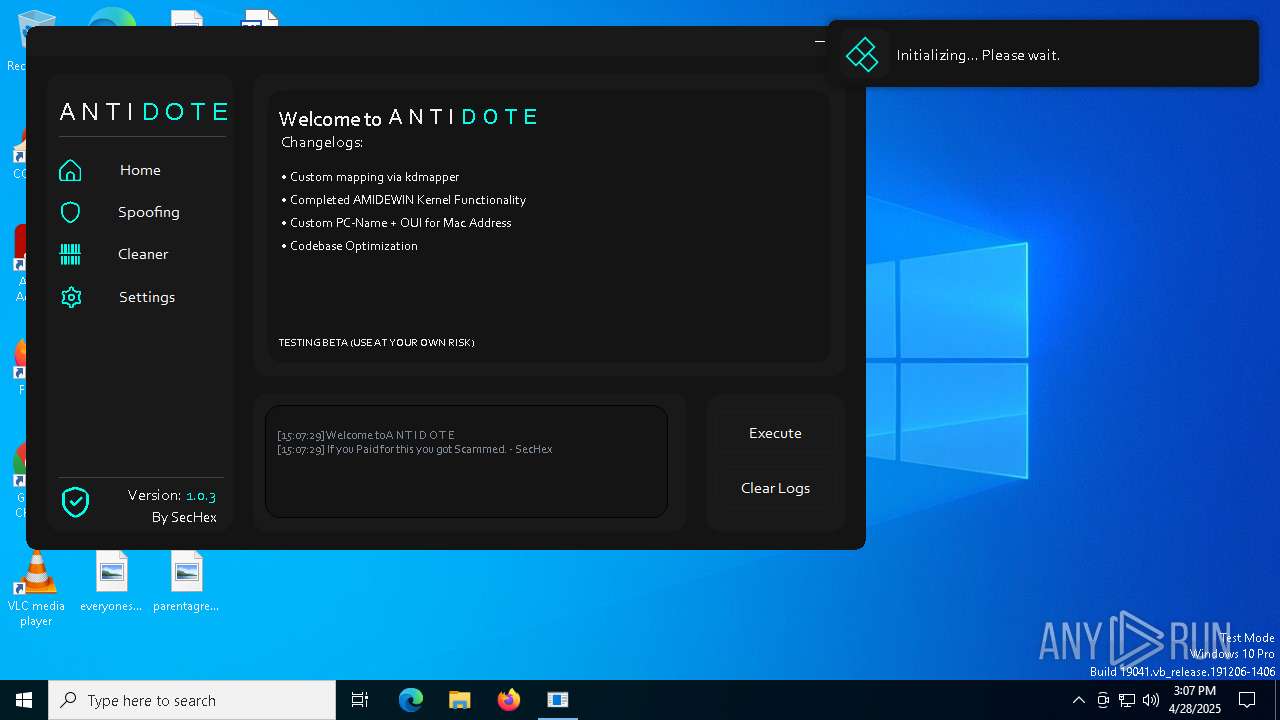Image resolution: width=1280 pixels, height=720 pixels.
Task: Open the Action Center notifications icon
Action: pyautogui.click(x=1248, y=700)
